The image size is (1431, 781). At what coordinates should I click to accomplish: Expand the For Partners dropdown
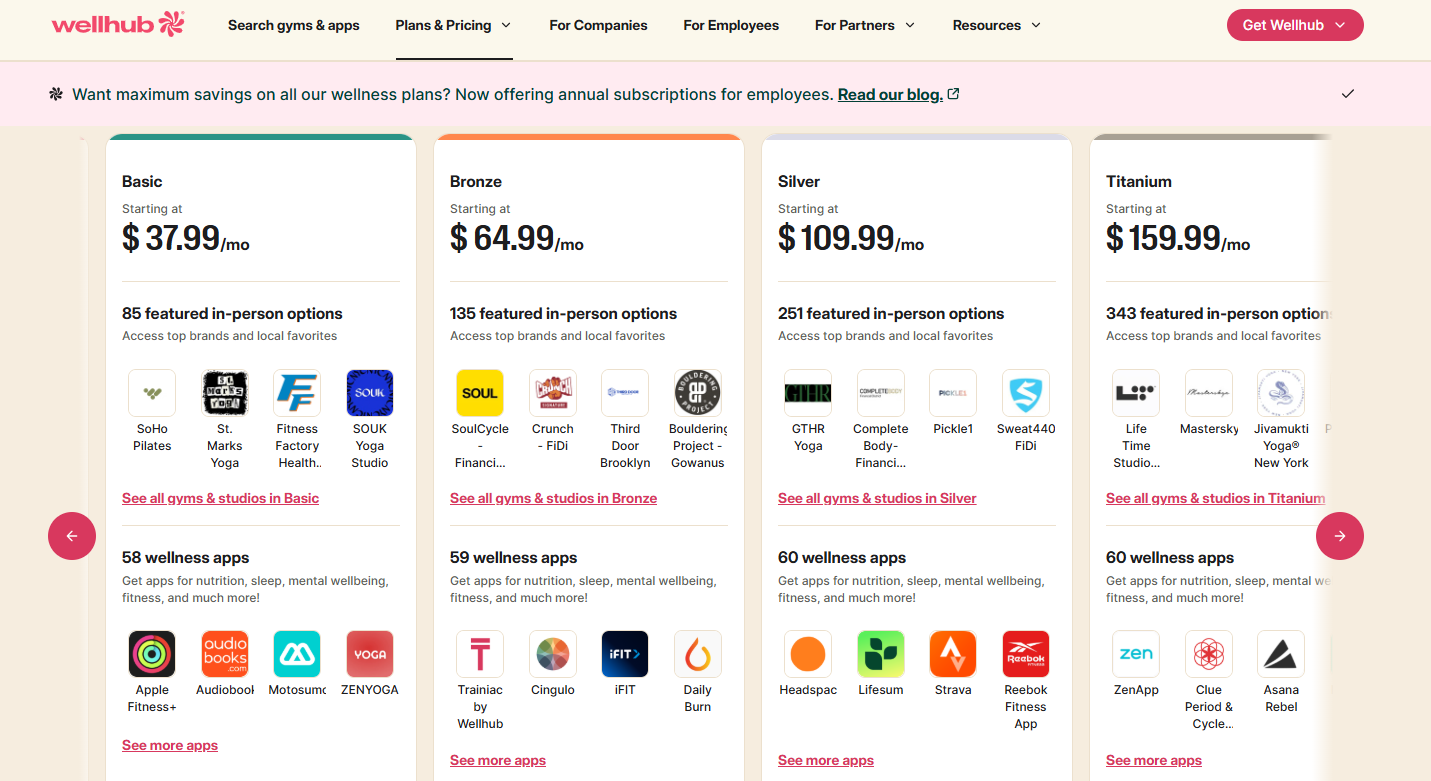(x=865, y=25)
